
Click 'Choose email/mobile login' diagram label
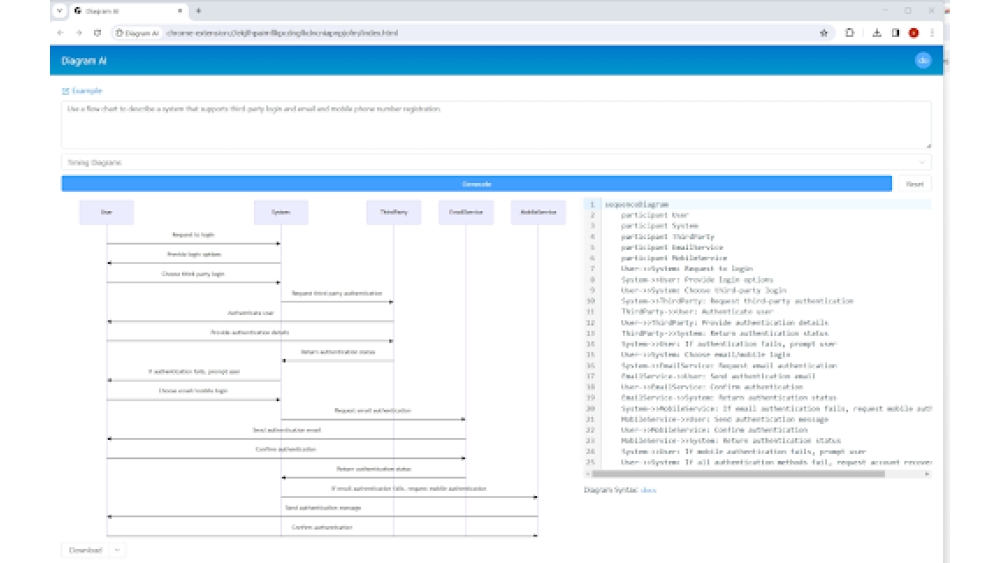point(193,391)
